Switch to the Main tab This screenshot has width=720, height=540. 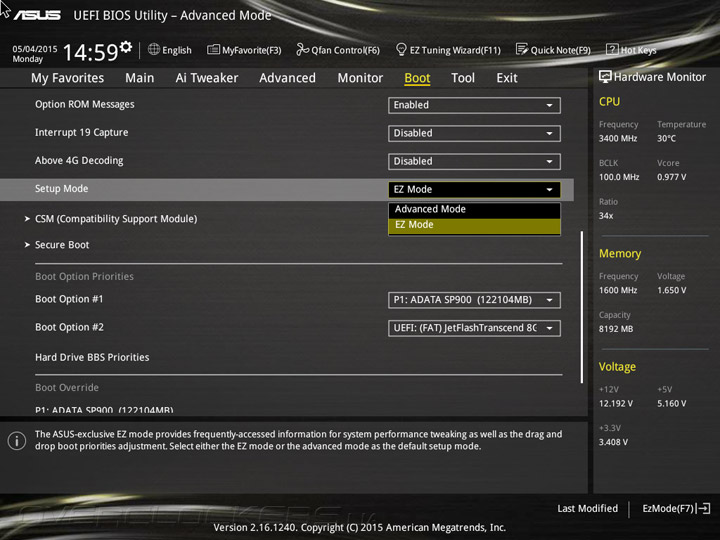140,78
